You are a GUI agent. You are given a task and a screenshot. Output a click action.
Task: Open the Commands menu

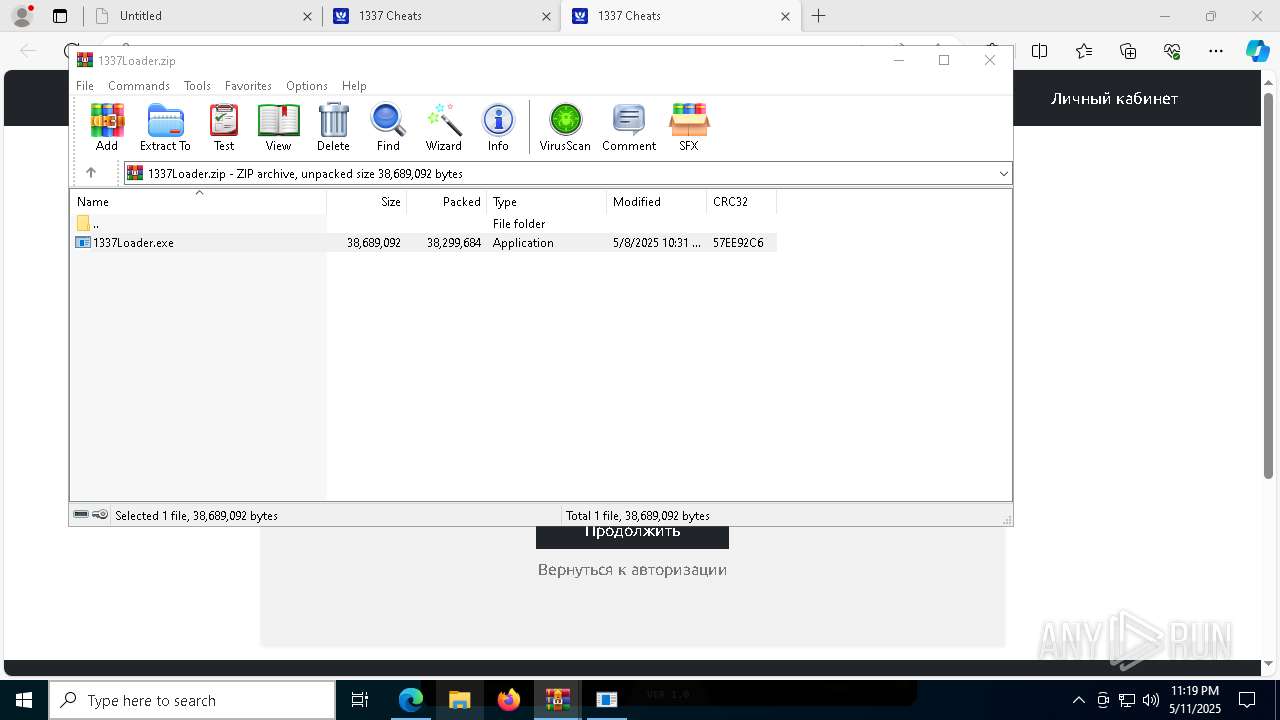[x=139, y=86]
